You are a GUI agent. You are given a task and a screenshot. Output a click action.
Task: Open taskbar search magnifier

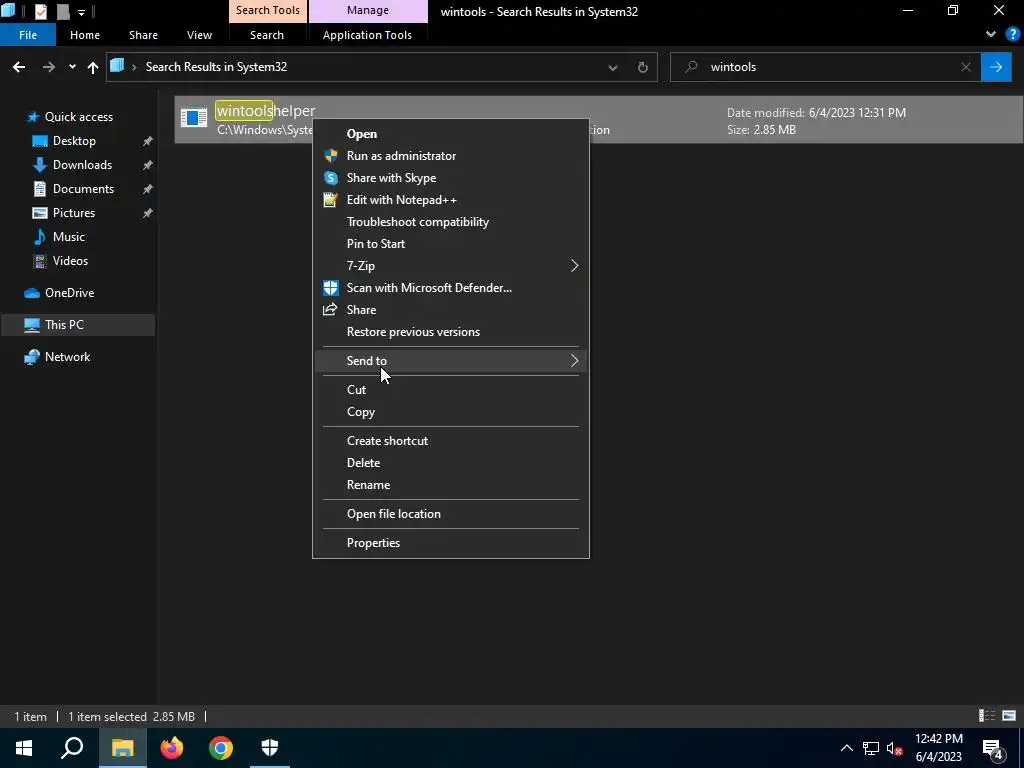click(72, 748)
